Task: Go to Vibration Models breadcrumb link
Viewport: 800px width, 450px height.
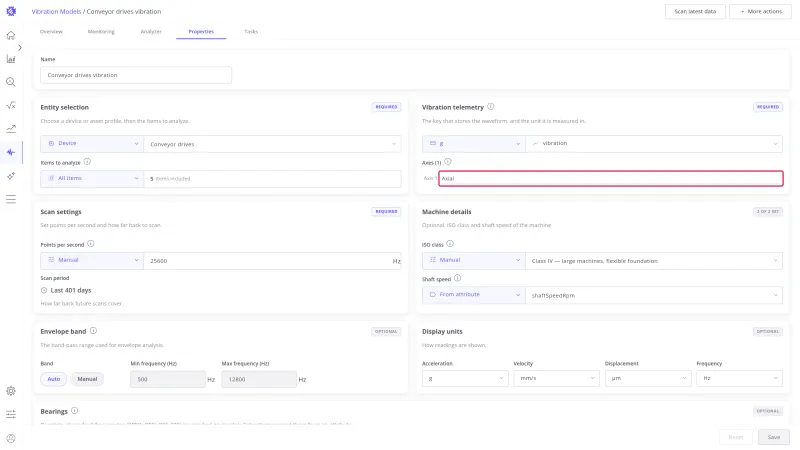Action: point(56,11)
